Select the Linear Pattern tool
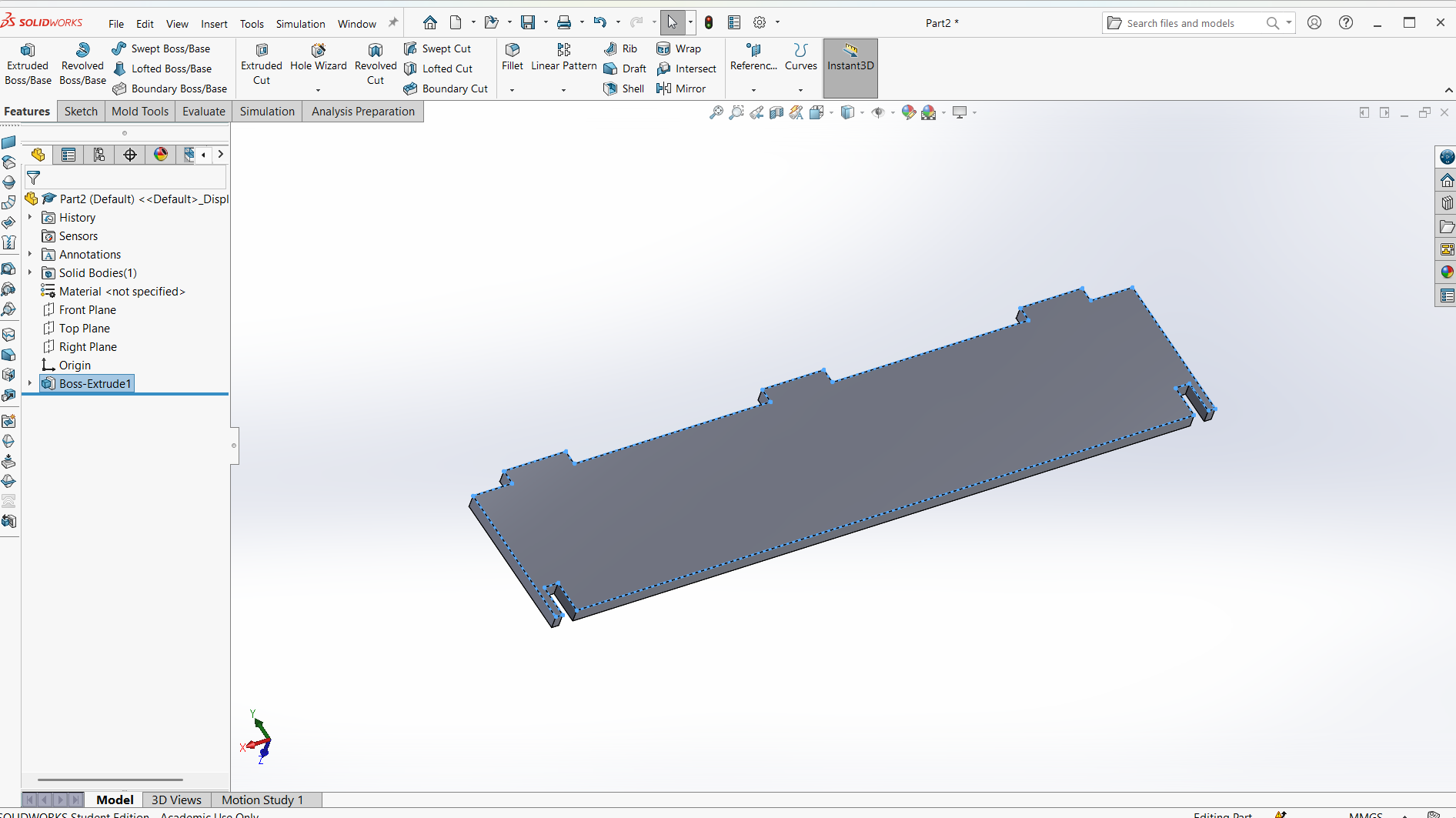The width and height of the screenshot is (1456, 818). (x=564, y=58)
